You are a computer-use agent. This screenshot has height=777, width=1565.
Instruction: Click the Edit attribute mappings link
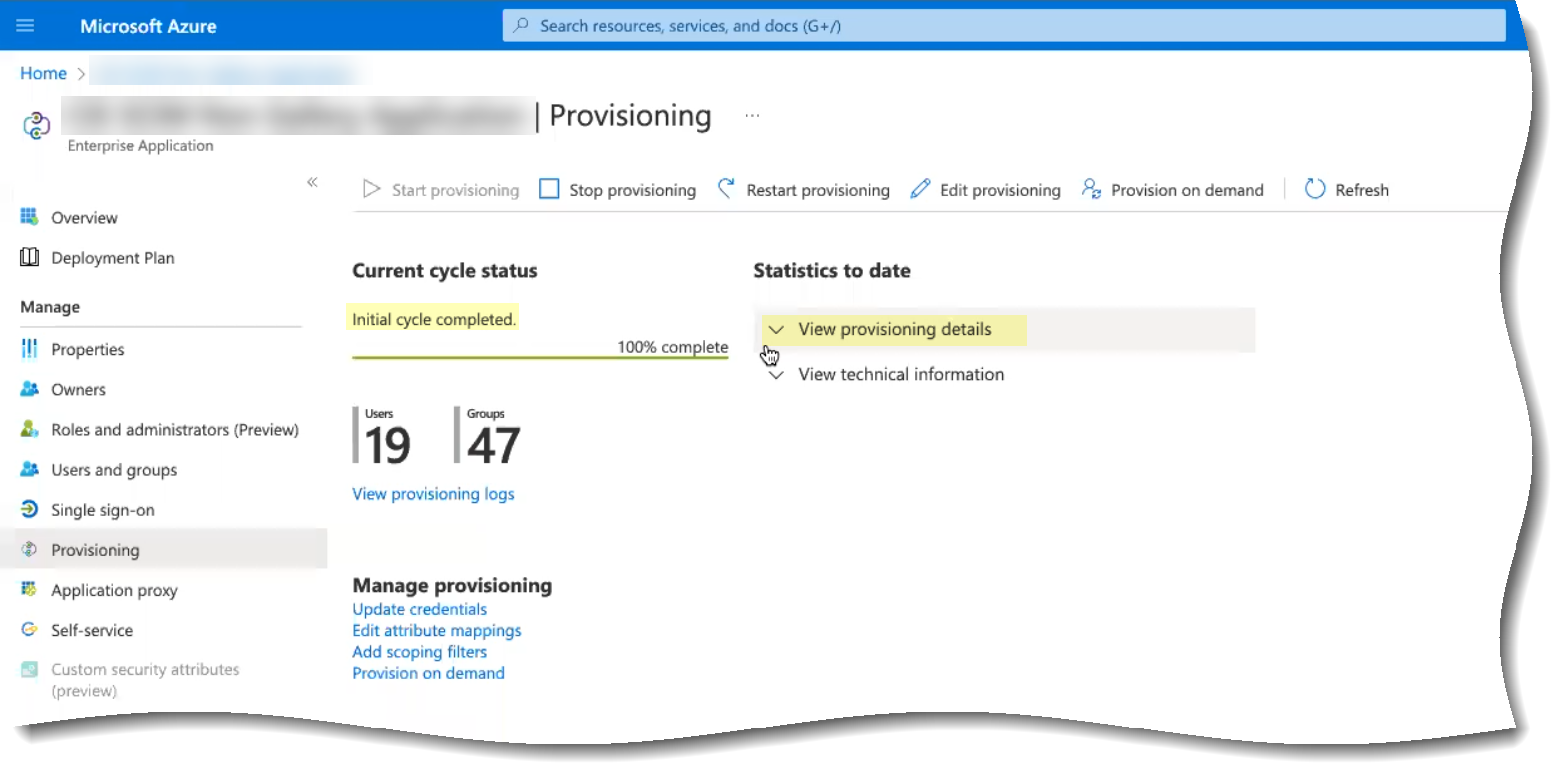[436, 631]
